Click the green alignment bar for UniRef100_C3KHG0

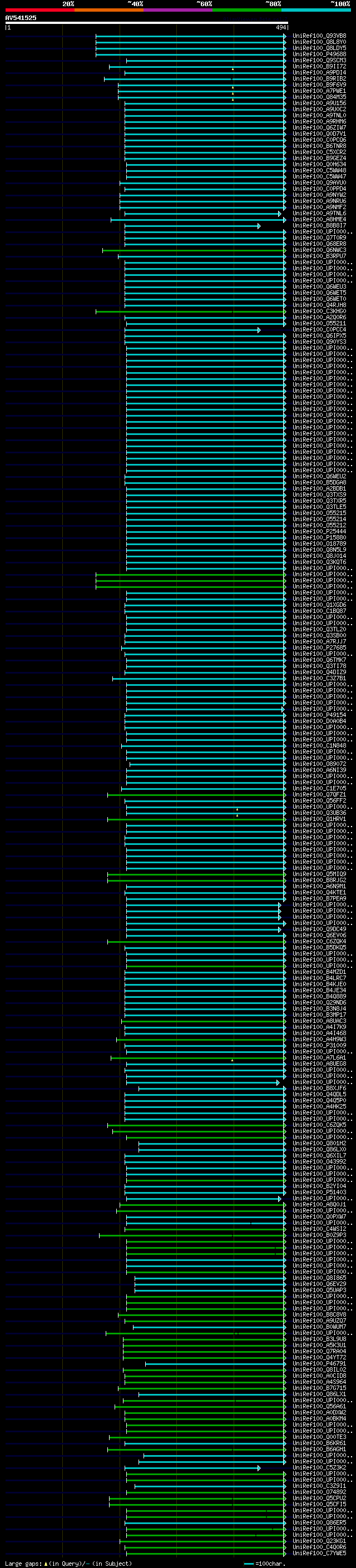click(x=191, y=311)
